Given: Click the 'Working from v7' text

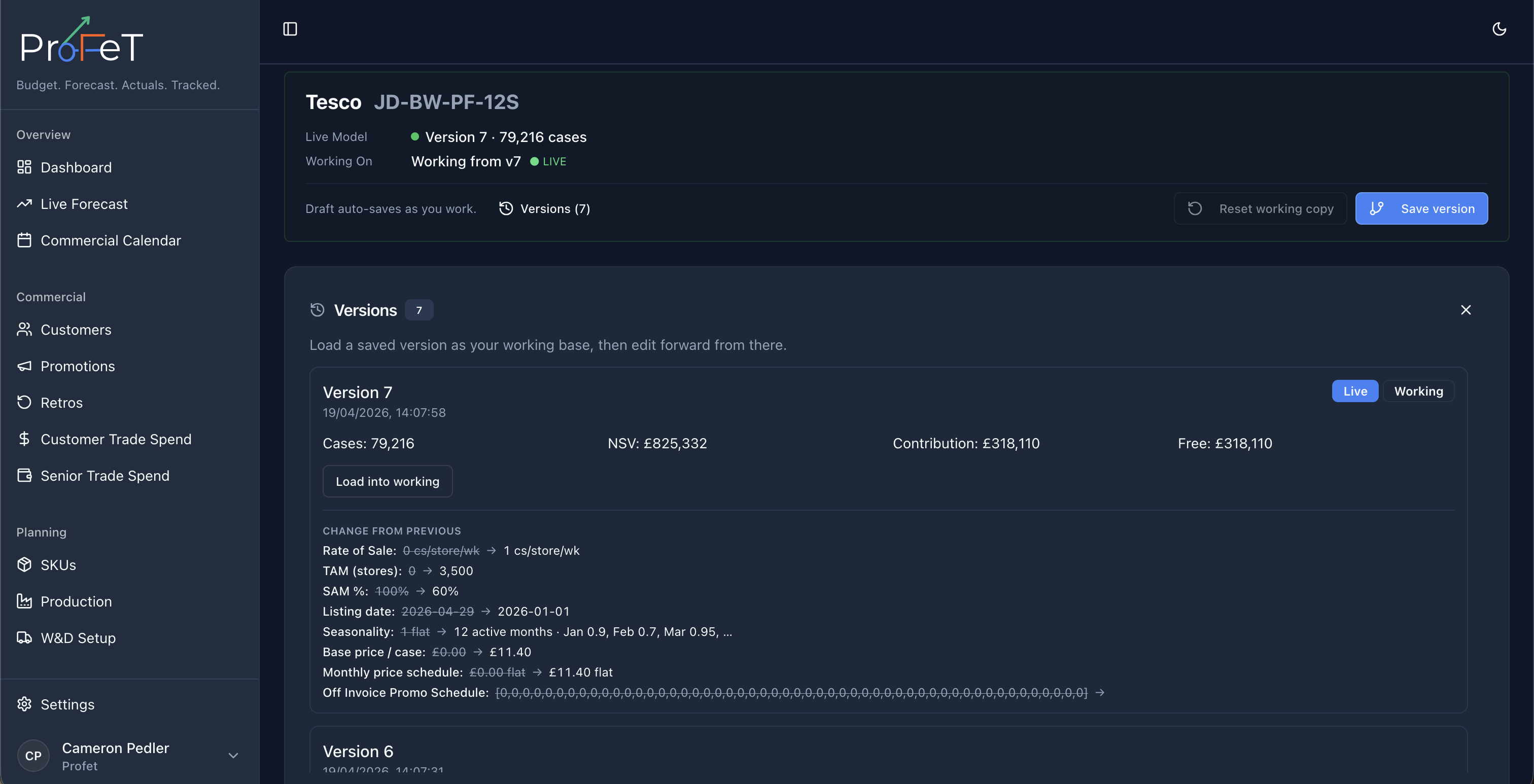Looking at the screenshot, I should click(466, 161).
